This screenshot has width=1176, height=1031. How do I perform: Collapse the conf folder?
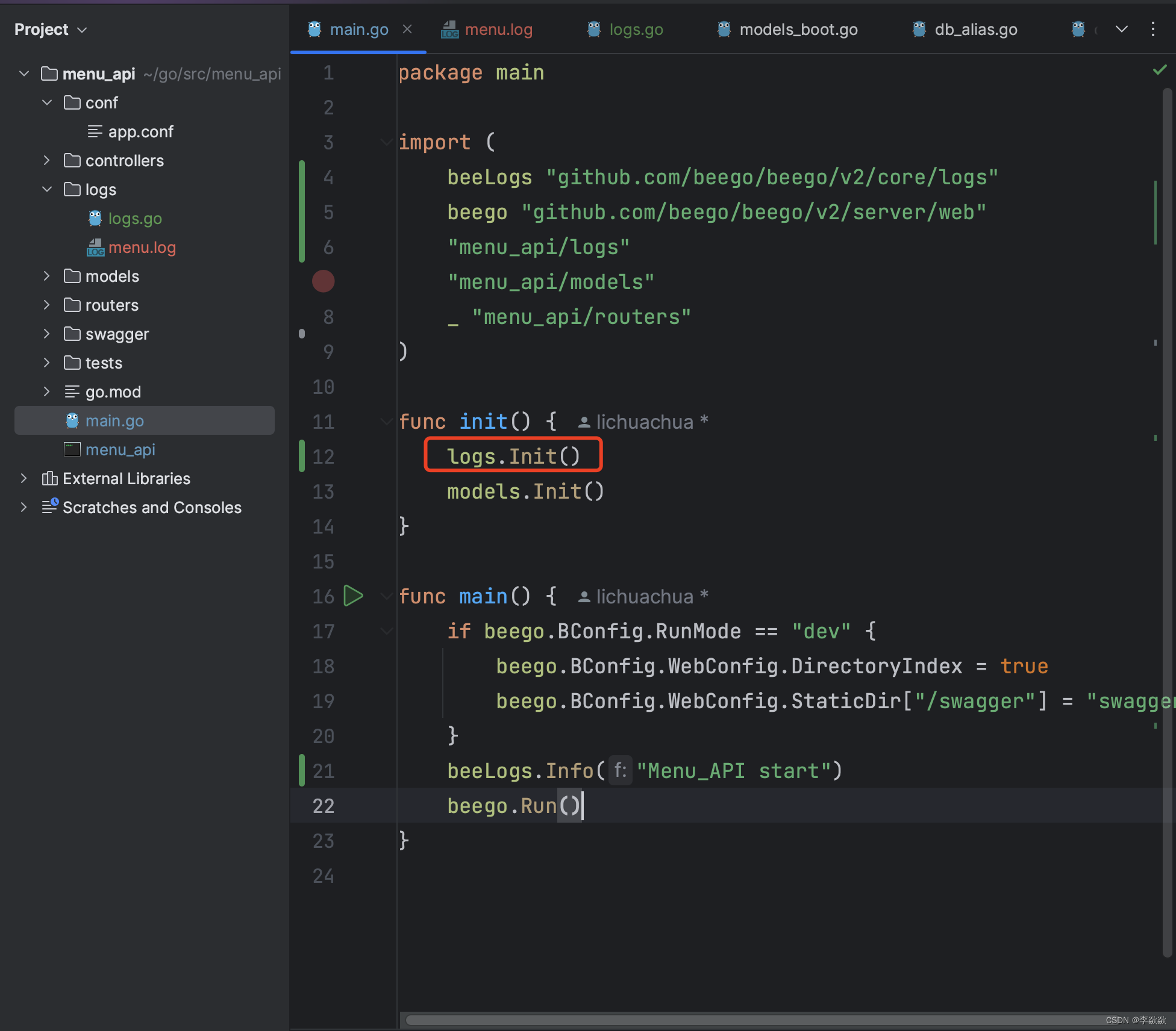[x=46, y=102]
